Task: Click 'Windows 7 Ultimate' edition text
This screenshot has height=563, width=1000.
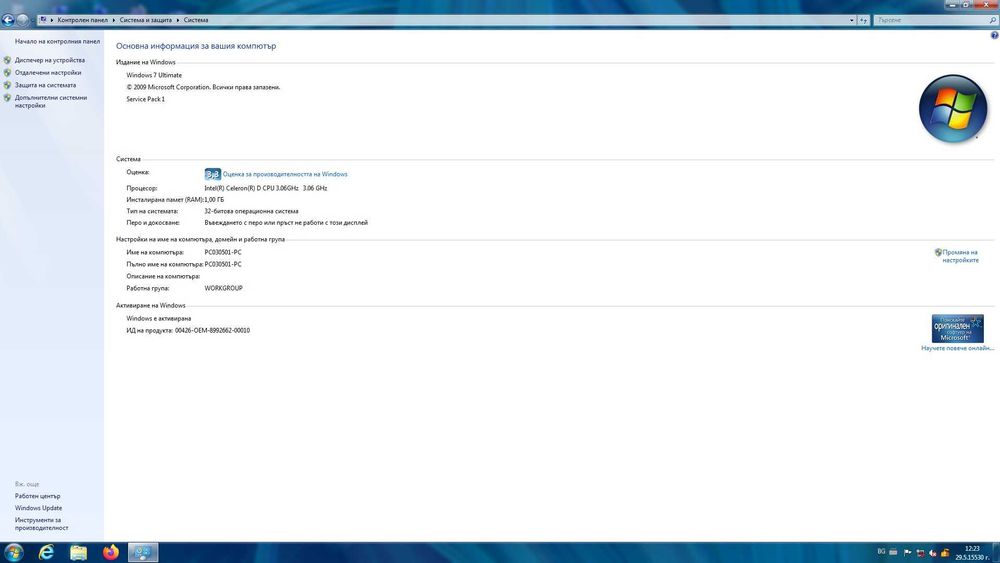Action: coord(154,75)
